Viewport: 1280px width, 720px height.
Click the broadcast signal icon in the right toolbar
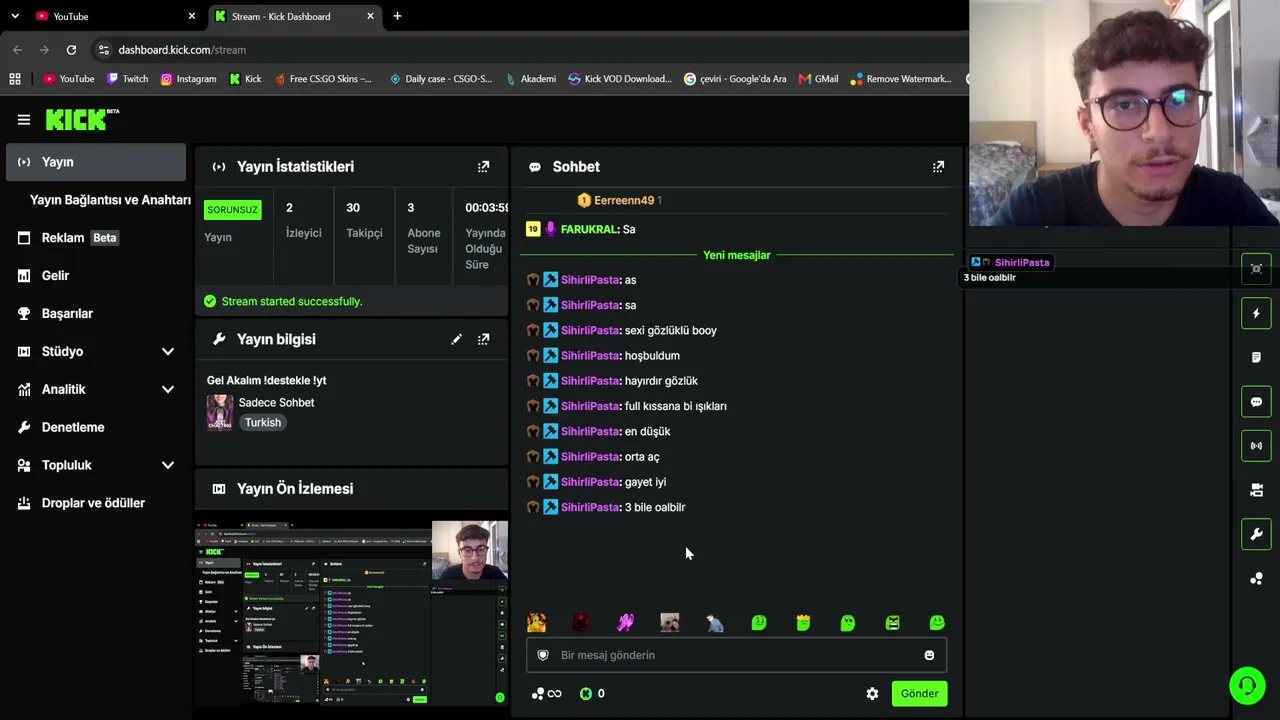tap(1257, 446)
